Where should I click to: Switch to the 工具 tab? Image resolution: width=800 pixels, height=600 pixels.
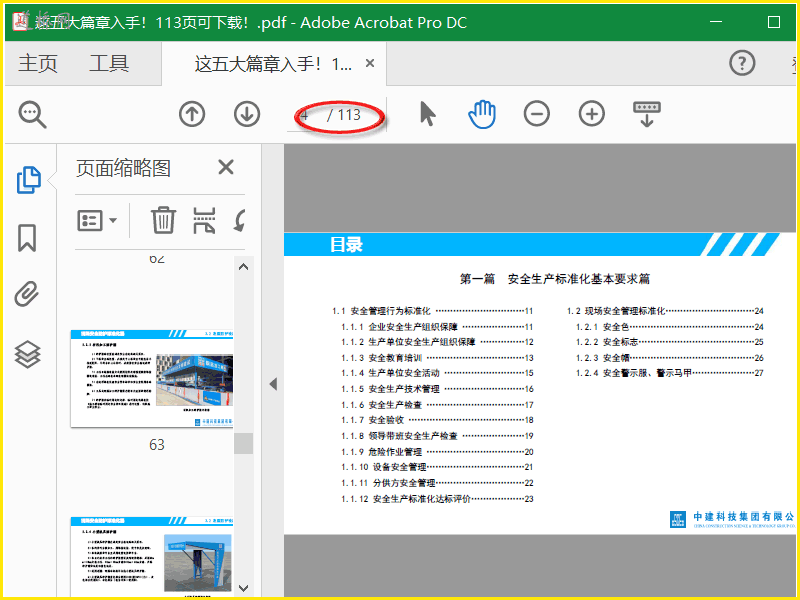pyautogui.click(x=109, y=64)
